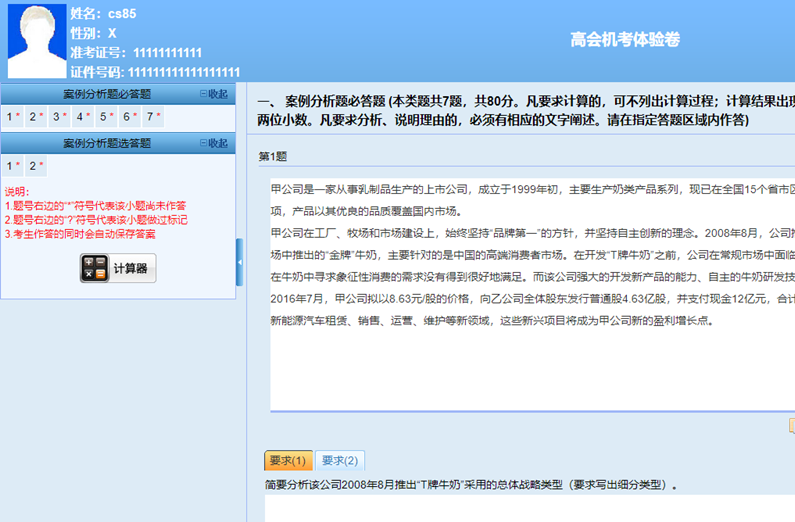This screenshot has width=795, height=522.
Task: Go to required question 6
Action: [x=129, y=117]
